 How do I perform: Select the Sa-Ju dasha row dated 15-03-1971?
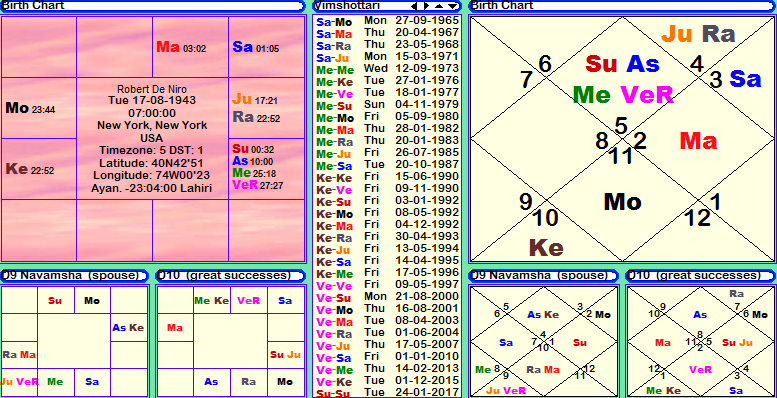coord(387,57)
